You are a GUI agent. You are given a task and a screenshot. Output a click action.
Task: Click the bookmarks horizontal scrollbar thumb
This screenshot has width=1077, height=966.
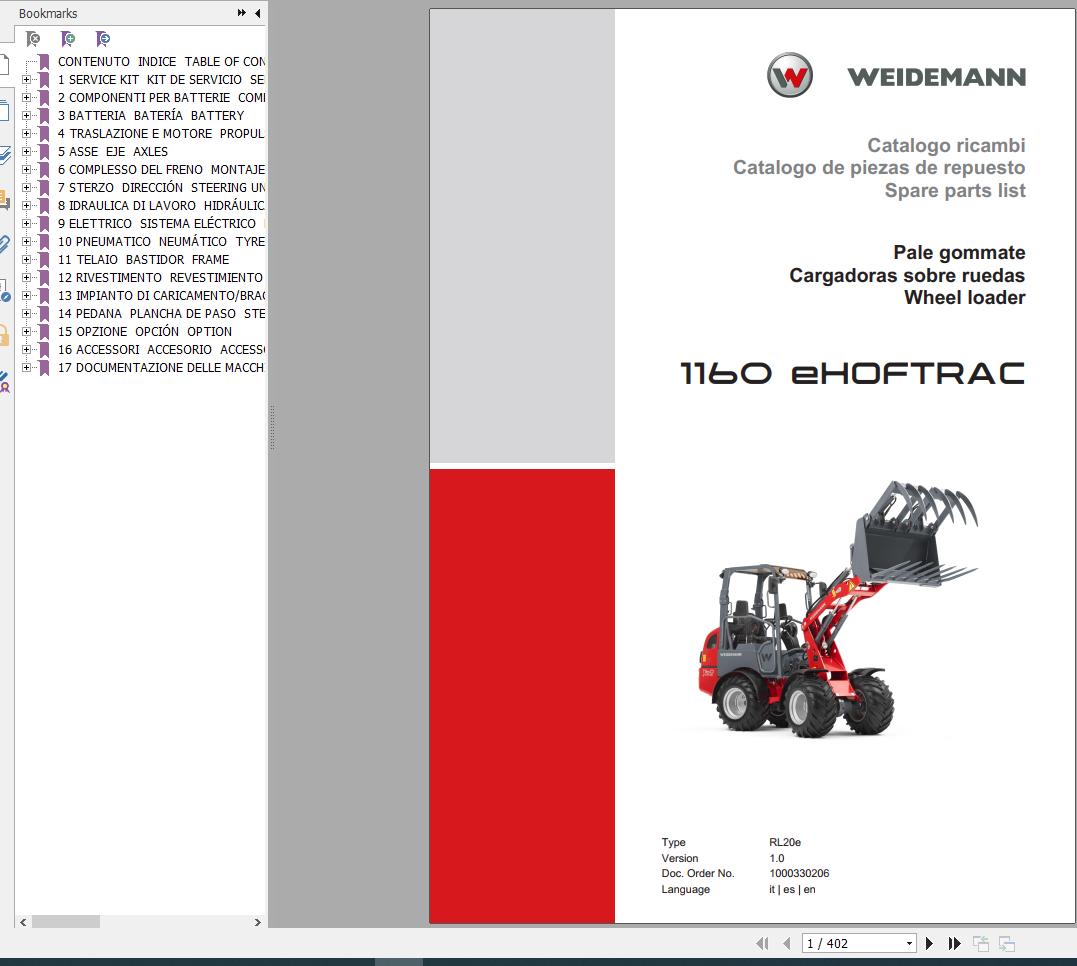66,922
